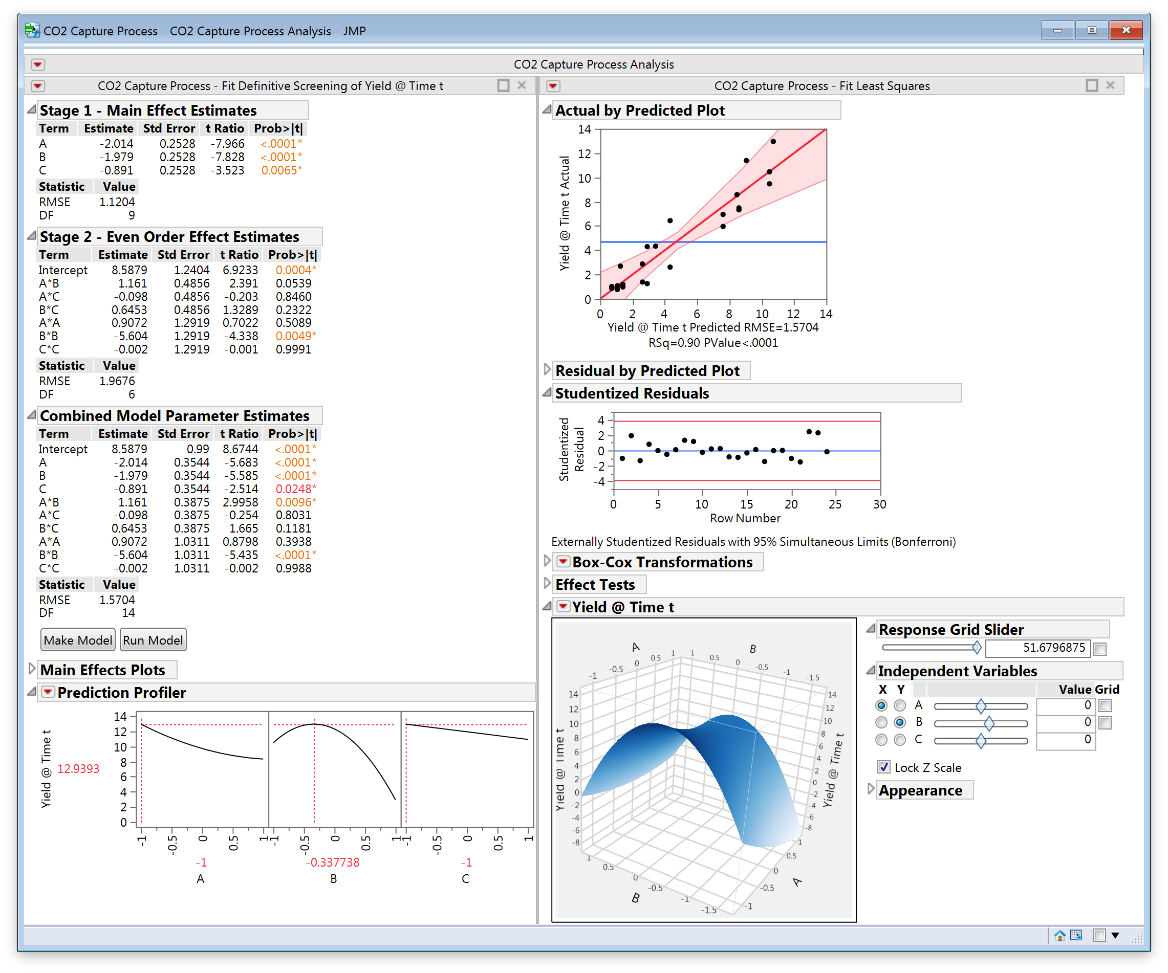The image size is (1168, 973).
Task: Expand the Main Effects Plots section
Action: coord(31,669)
